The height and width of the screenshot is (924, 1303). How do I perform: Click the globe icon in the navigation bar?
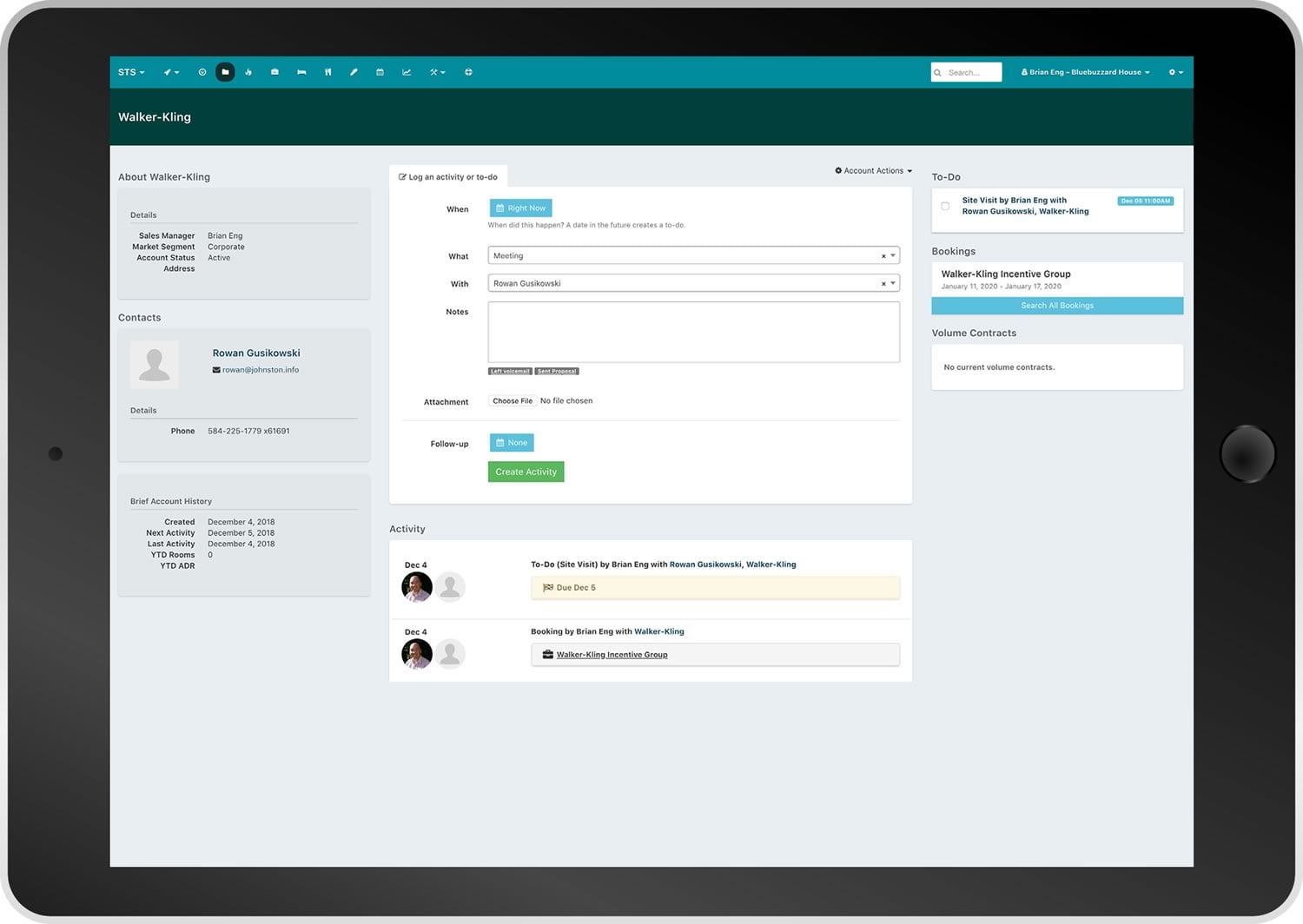tap(469, 72)
